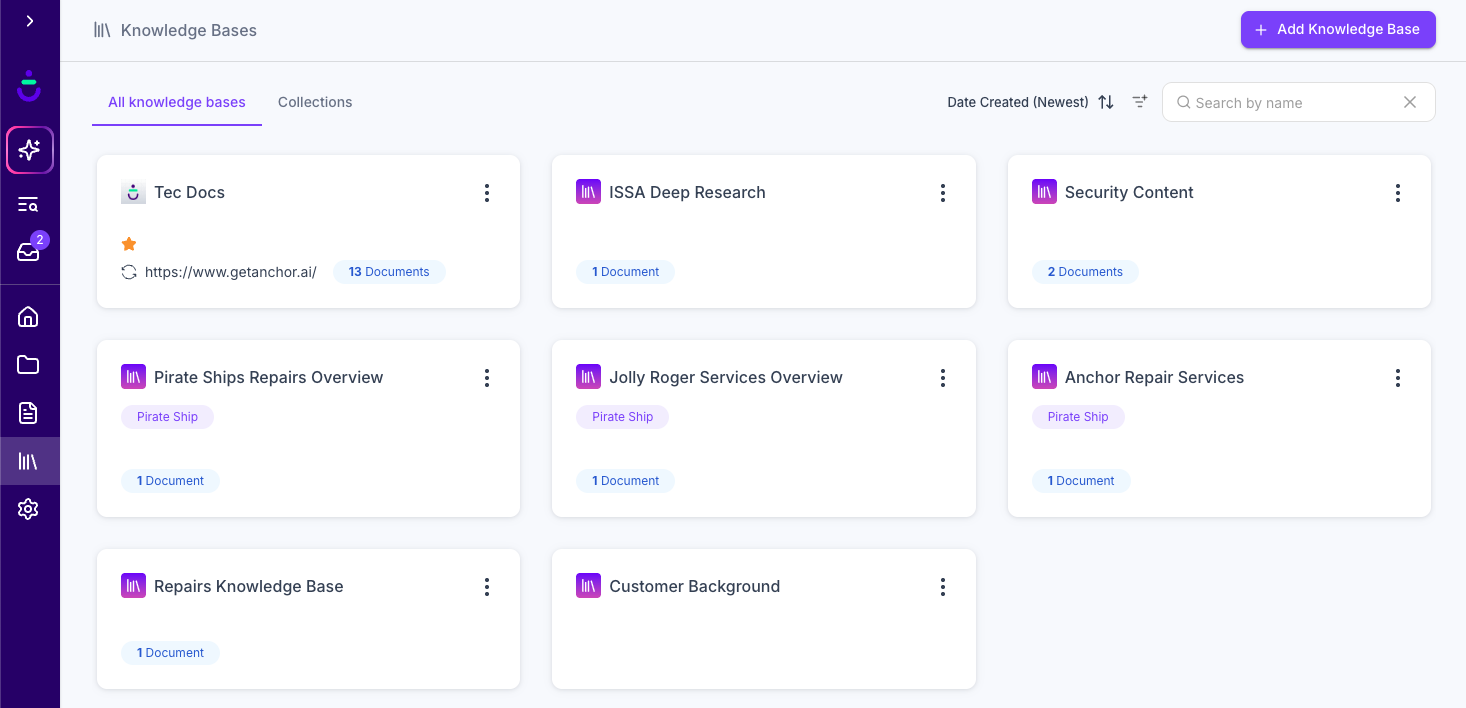The image size is (1466, 708).
Task: Click 1 Document badge on Anchor Repair Services
Action: click(1081, 481)
